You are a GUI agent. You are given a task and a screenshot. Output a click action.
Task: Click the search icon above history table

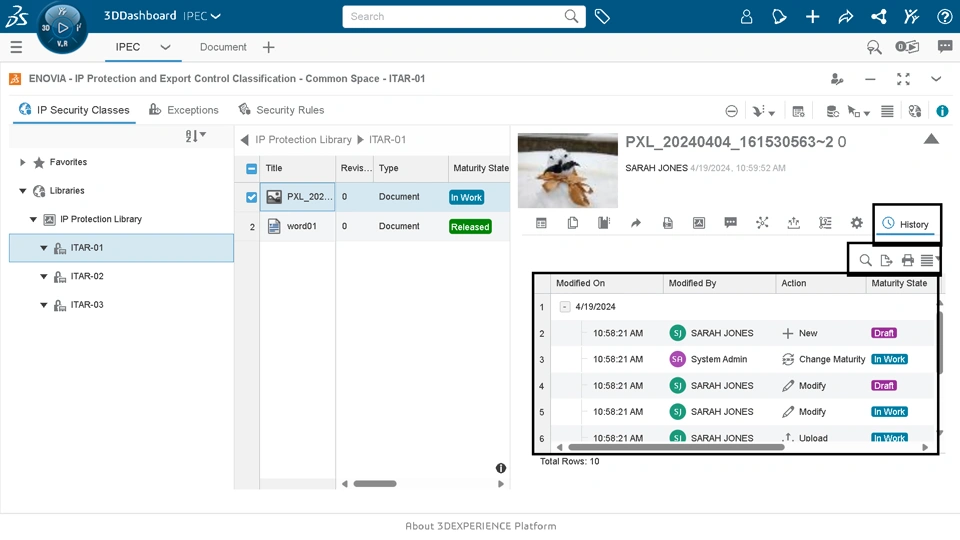click(865, 260)
